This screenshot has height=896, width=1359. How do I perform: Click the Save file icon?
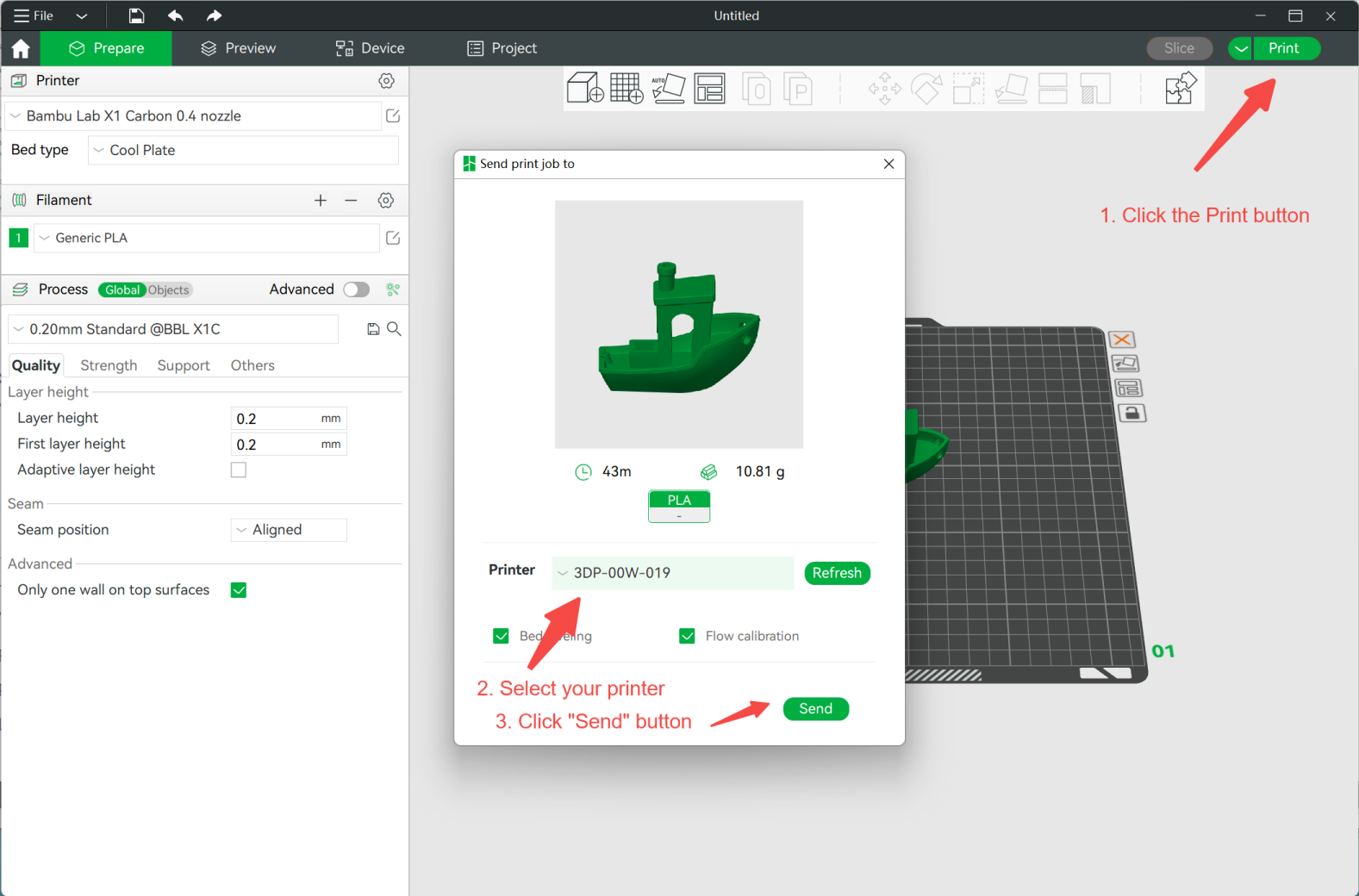pos(136,16)
